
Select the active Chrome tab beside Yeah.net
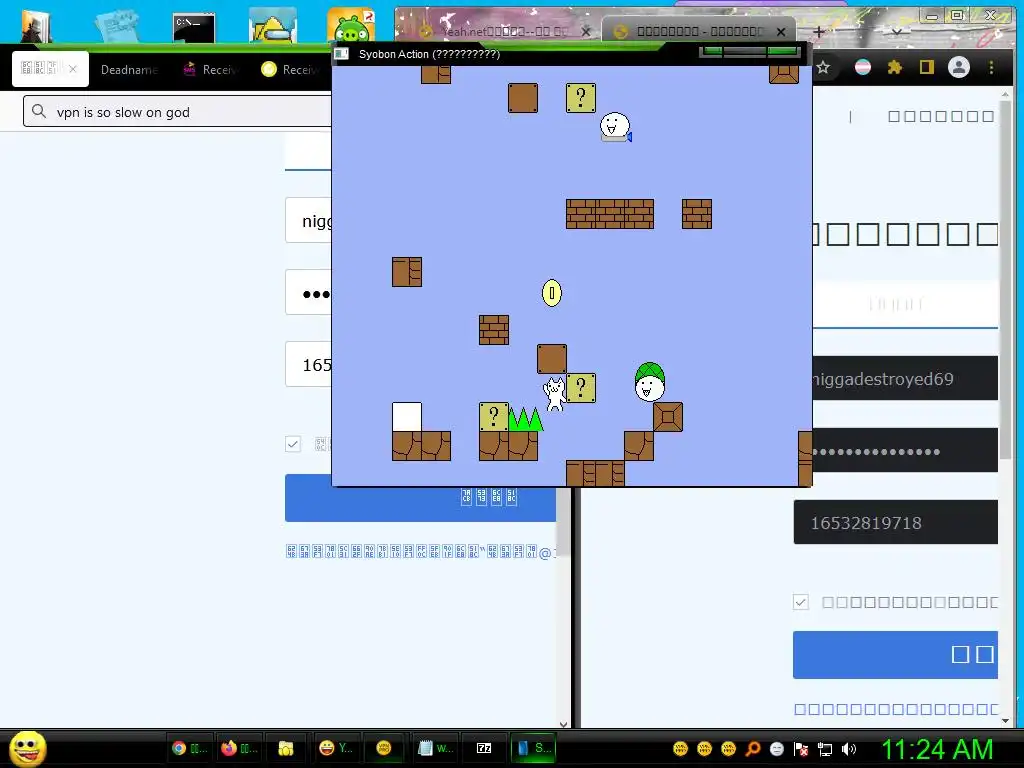[699, 31]
